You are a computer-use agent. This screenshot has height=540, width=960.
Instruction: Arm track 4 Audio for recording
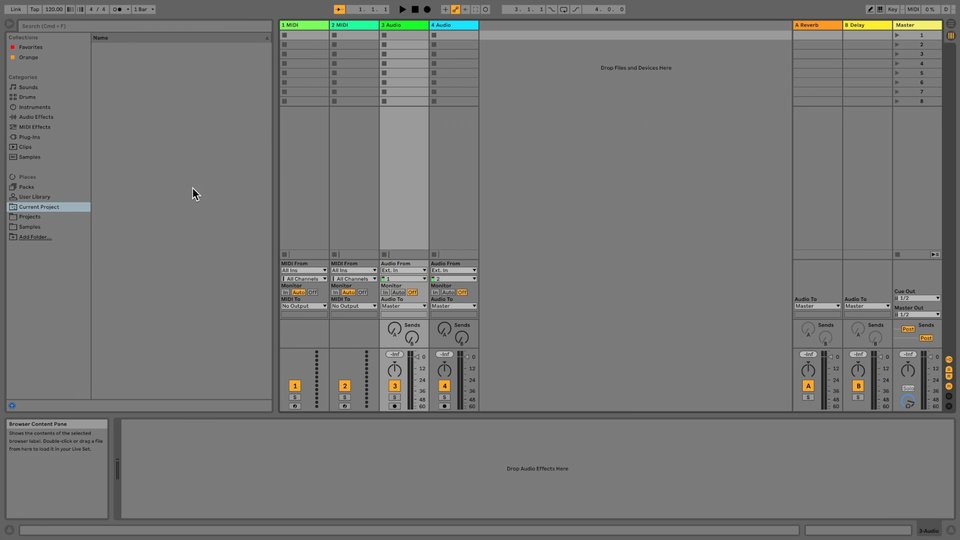tap(444, 406)
